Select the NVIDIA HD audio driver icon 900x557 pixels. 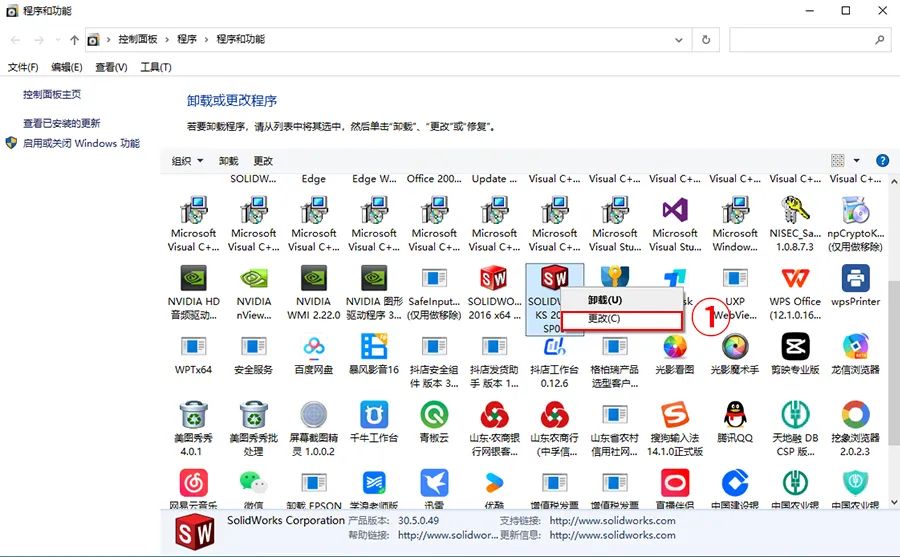click(x=194, y=278)
